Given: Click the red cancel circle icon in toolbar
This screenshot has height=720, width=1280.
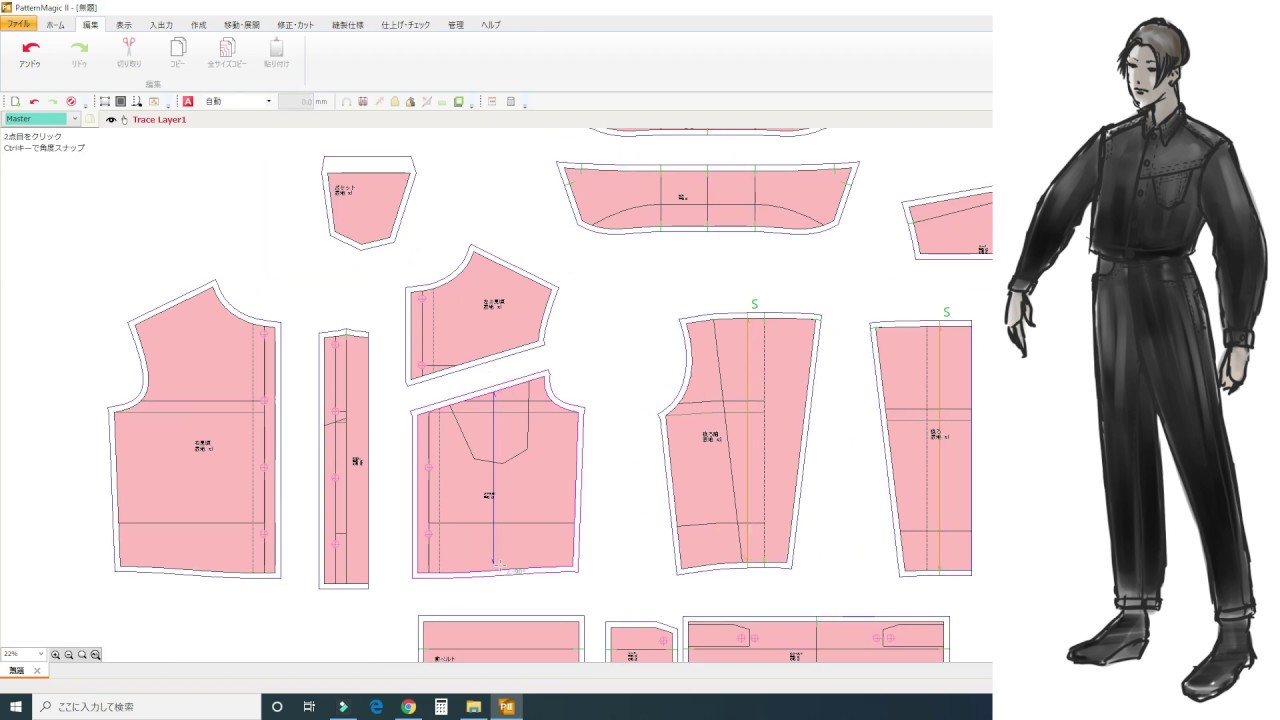Looking at the screenshot, I should [x=71, y=101].
